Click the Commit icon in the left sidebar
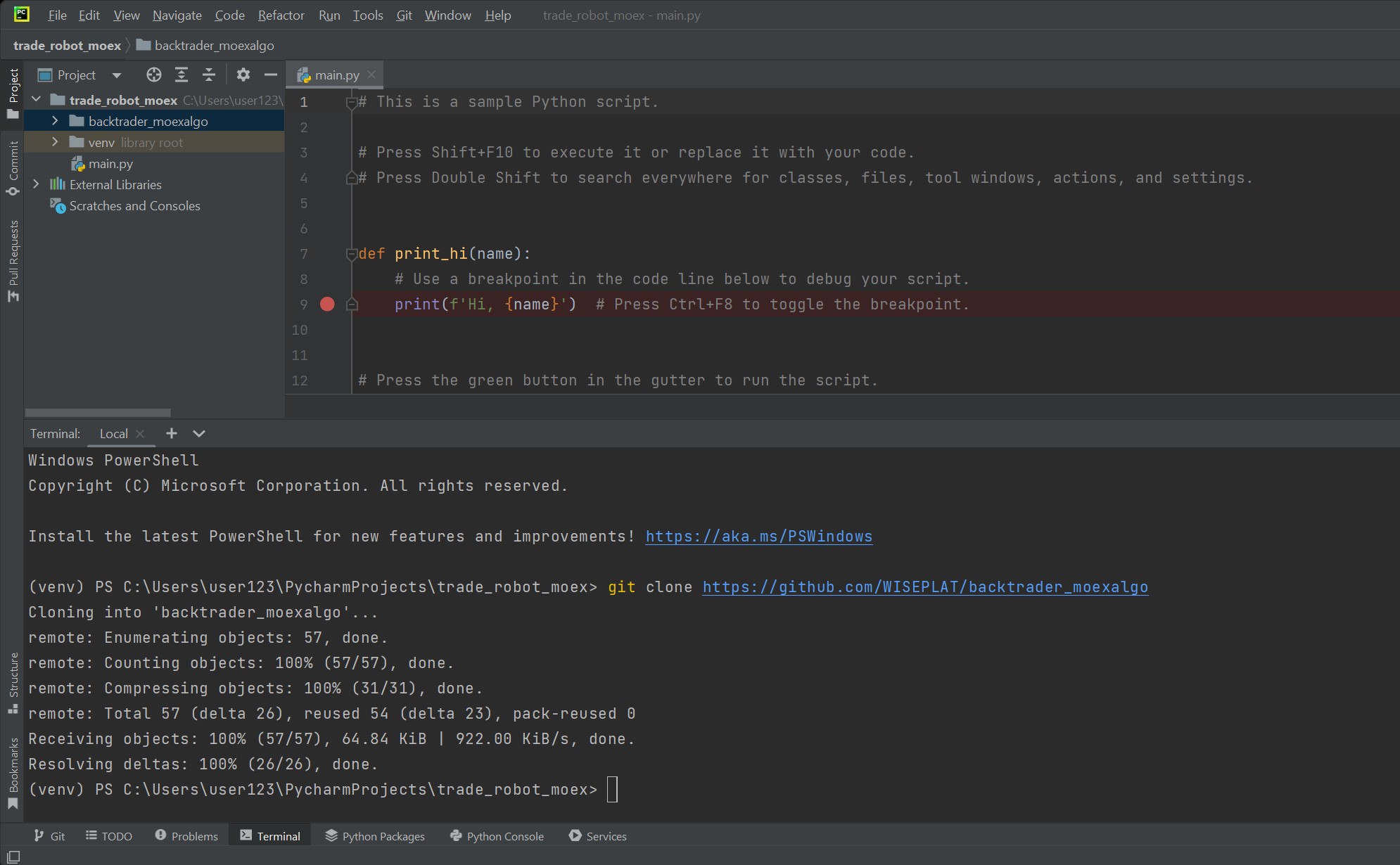The width and height of the screenshot is (1400, 865). pos(13,160)
